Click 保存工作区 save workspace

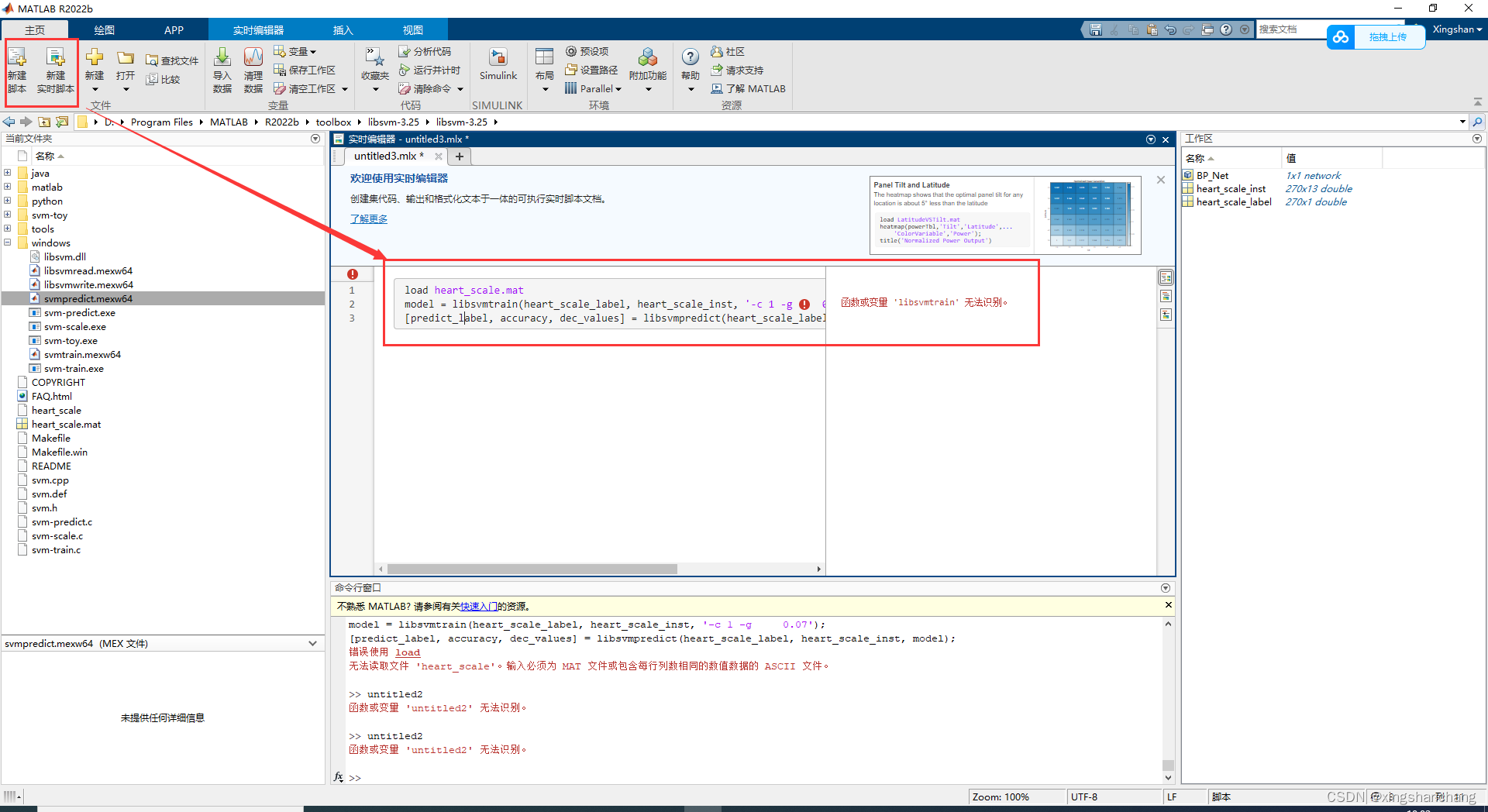point(305,70)
